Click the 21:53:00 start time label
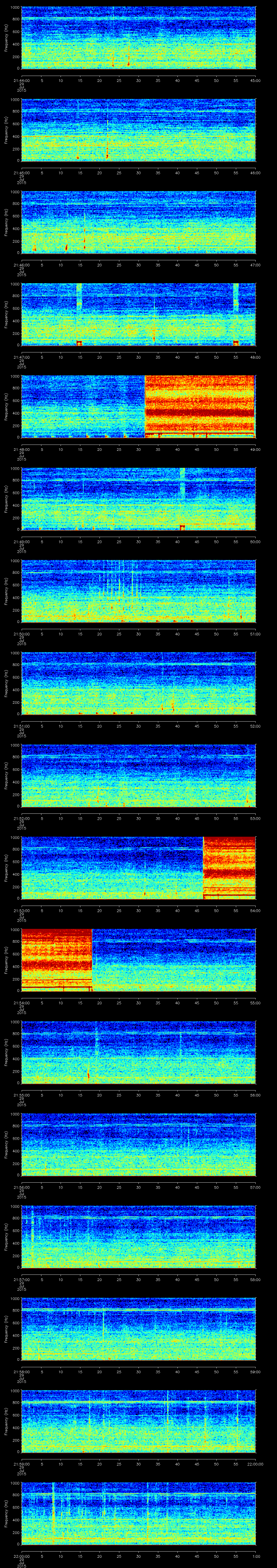 point(21,910)
